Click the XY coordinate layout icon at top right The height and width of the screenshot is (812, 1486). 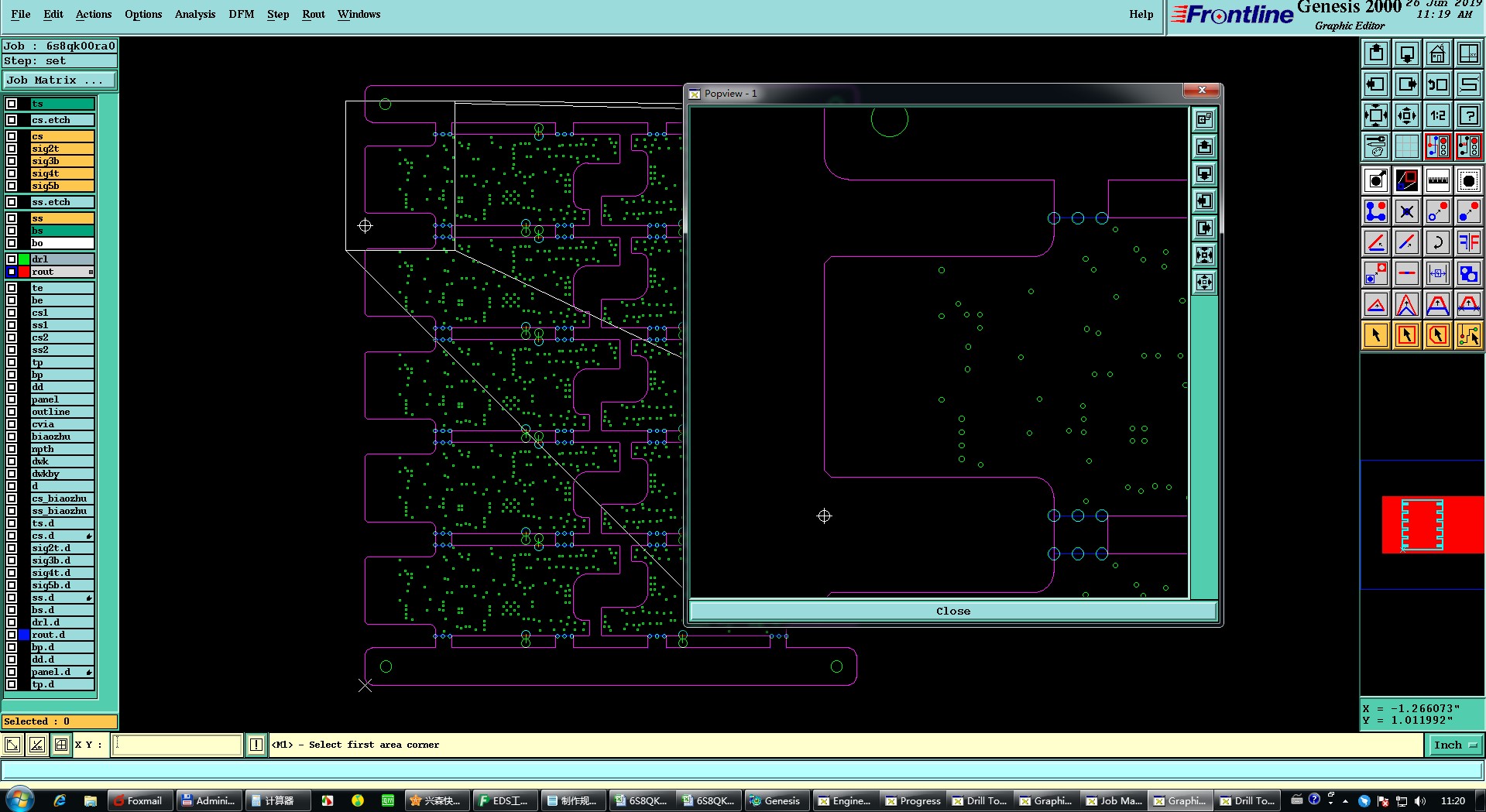tap(1469, 53)
